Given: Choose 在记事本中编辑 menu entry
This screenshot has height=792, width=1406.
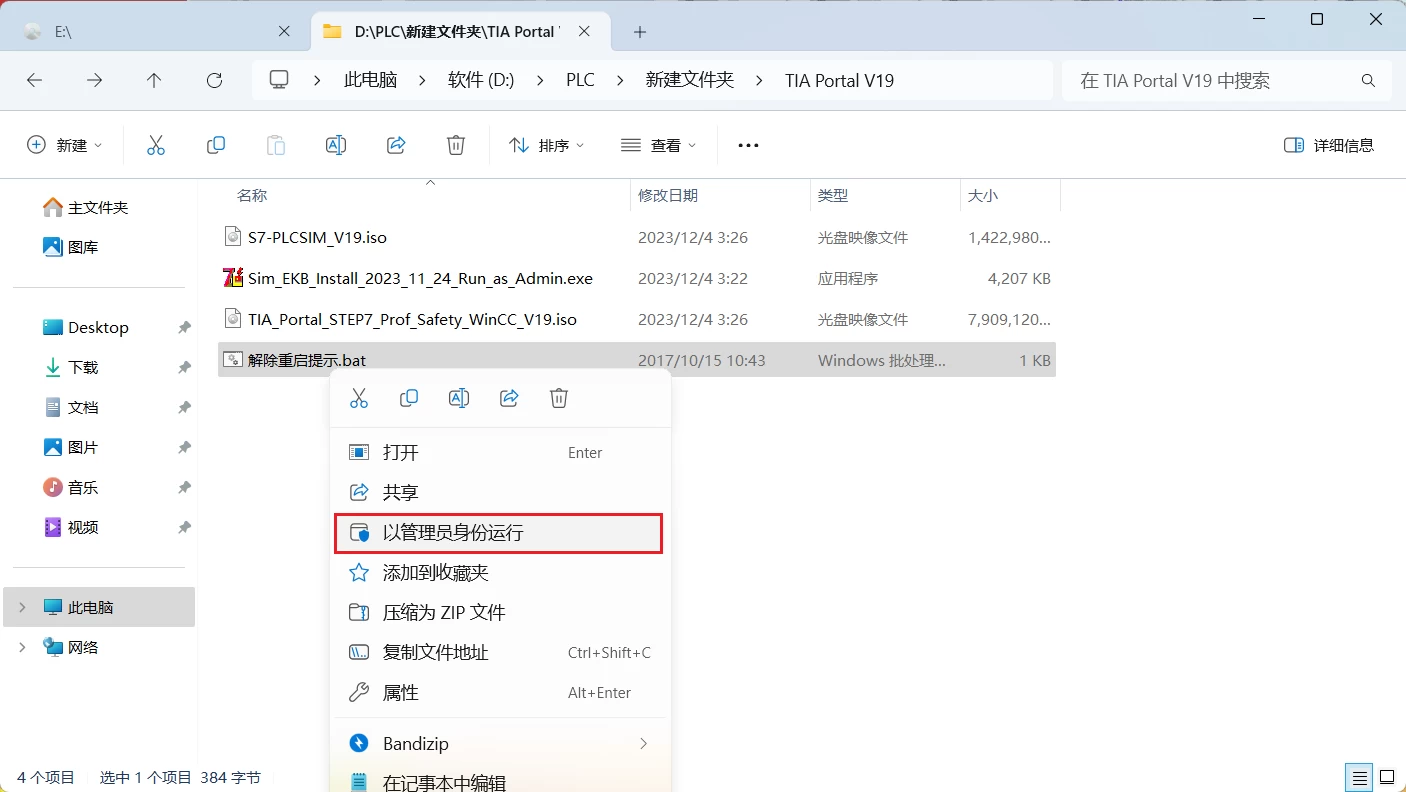Looking at the screenshot, I should pyautogui.click(x=500, y=781).
